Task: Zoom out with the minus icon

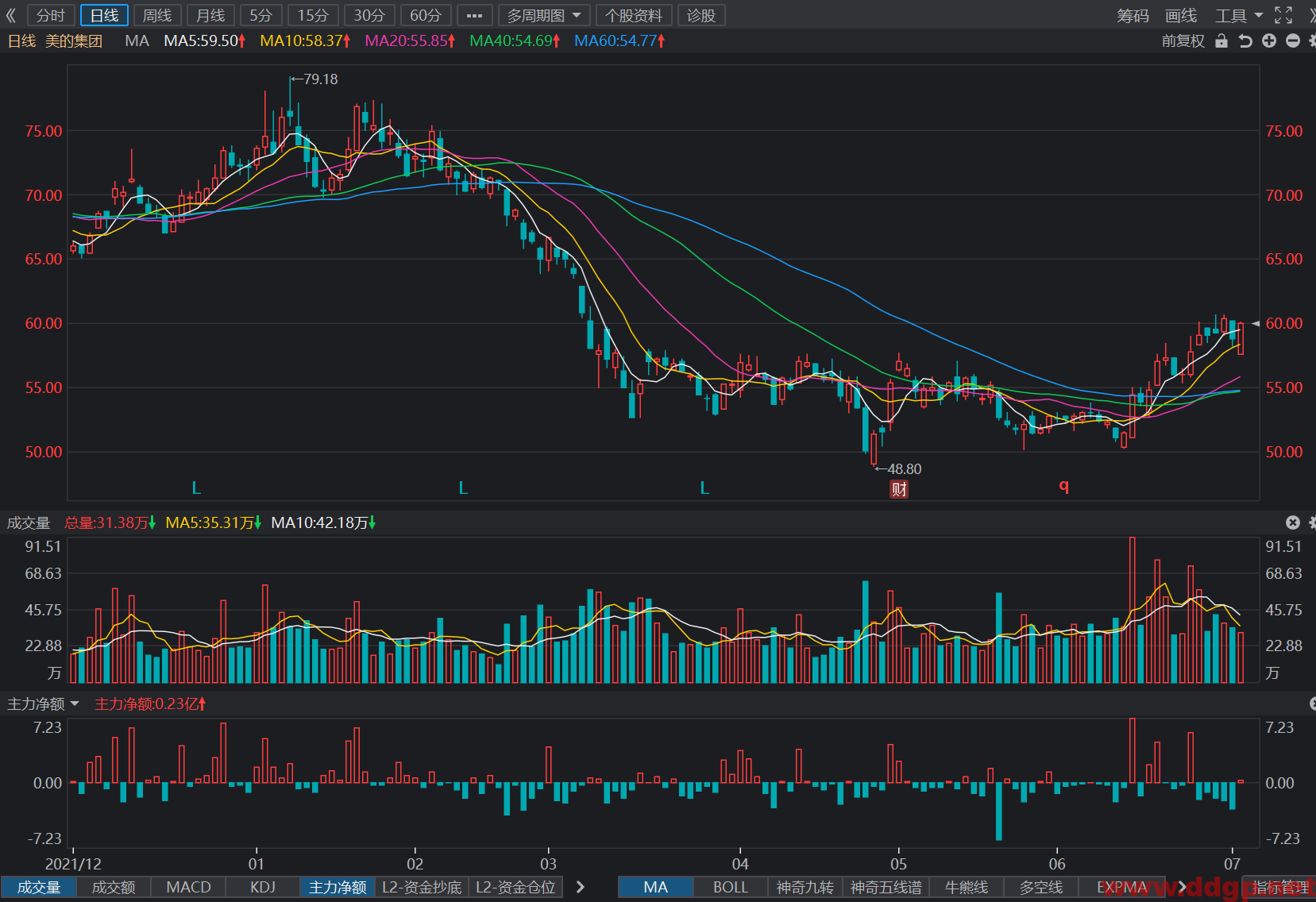Action: tap(1293, 40)
